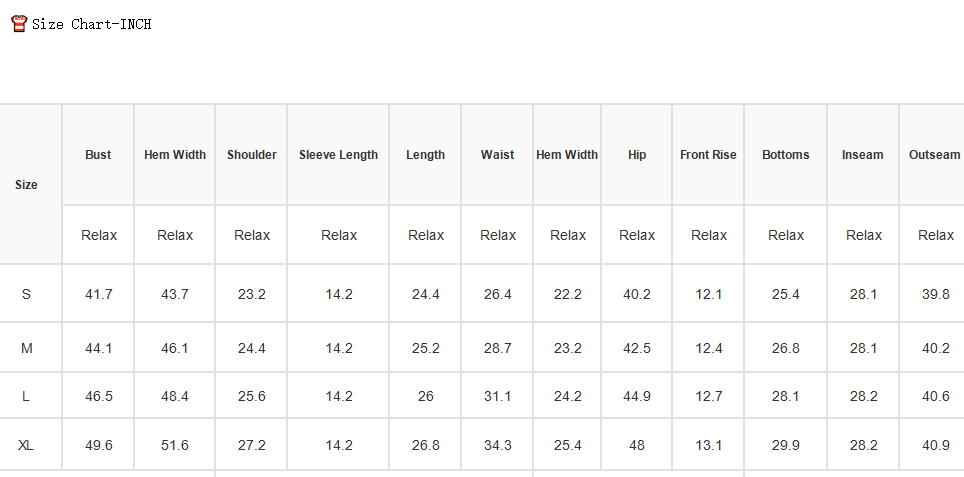
Task: Click the Size header cell
Action: [26, 184]
